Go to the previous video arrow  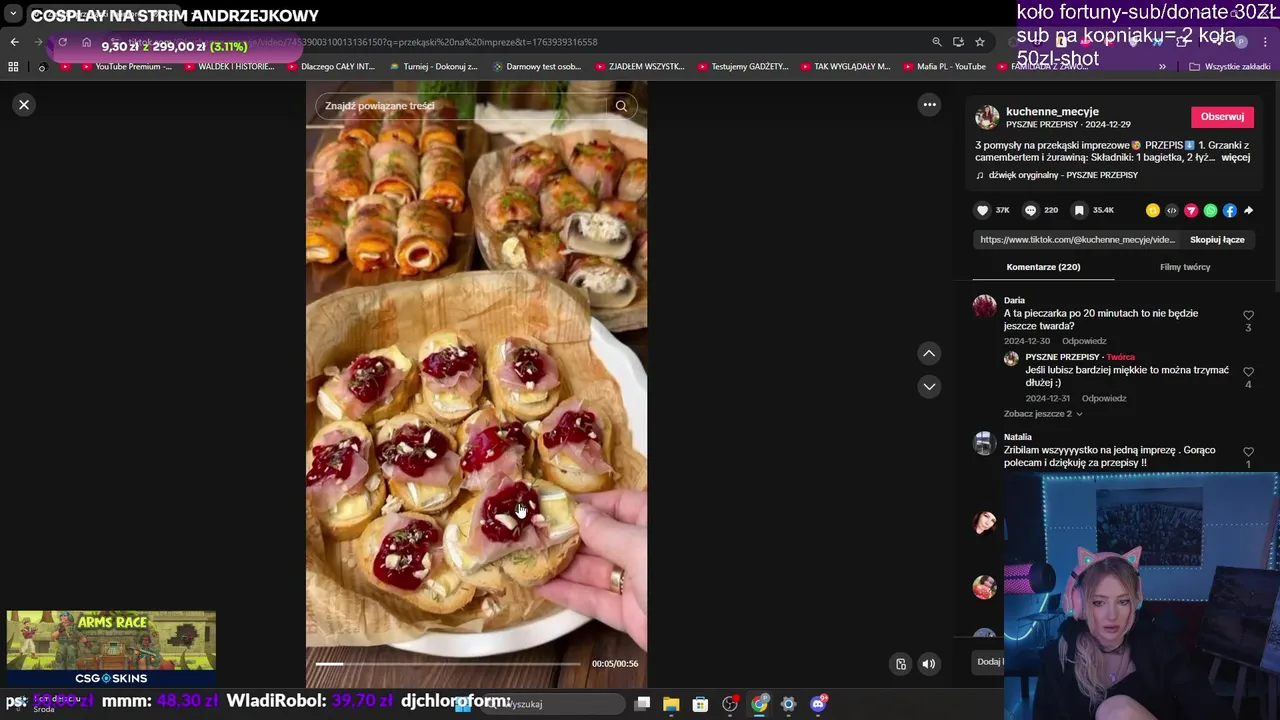point(929,353)
